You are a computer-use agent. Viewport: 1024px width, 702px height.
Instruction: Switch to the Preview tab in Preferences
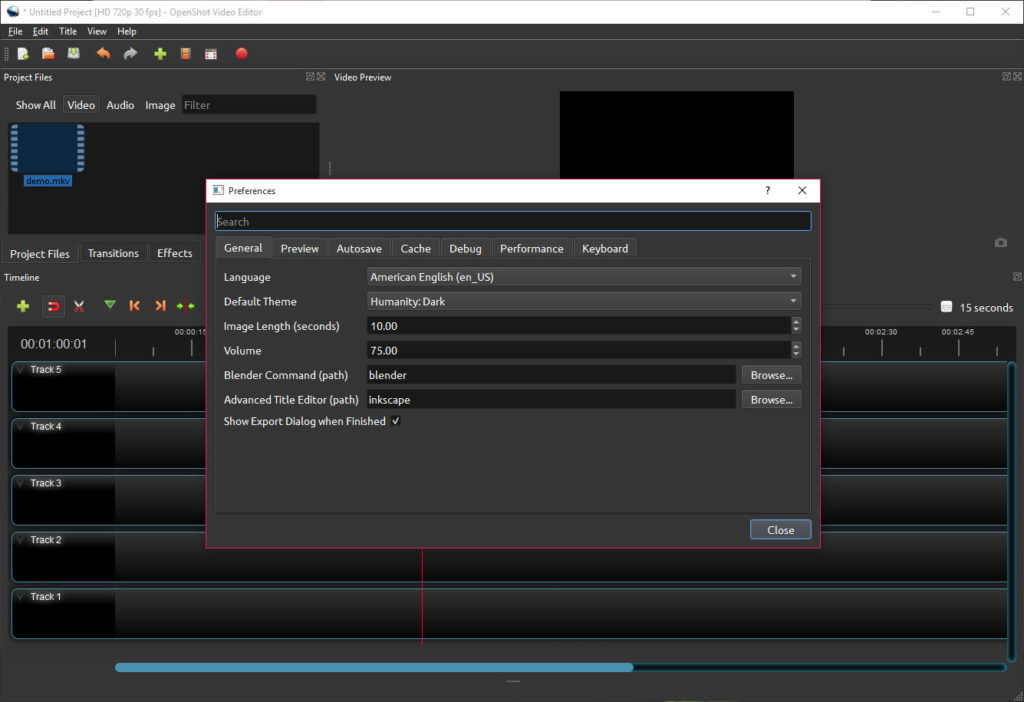point(300,249)
